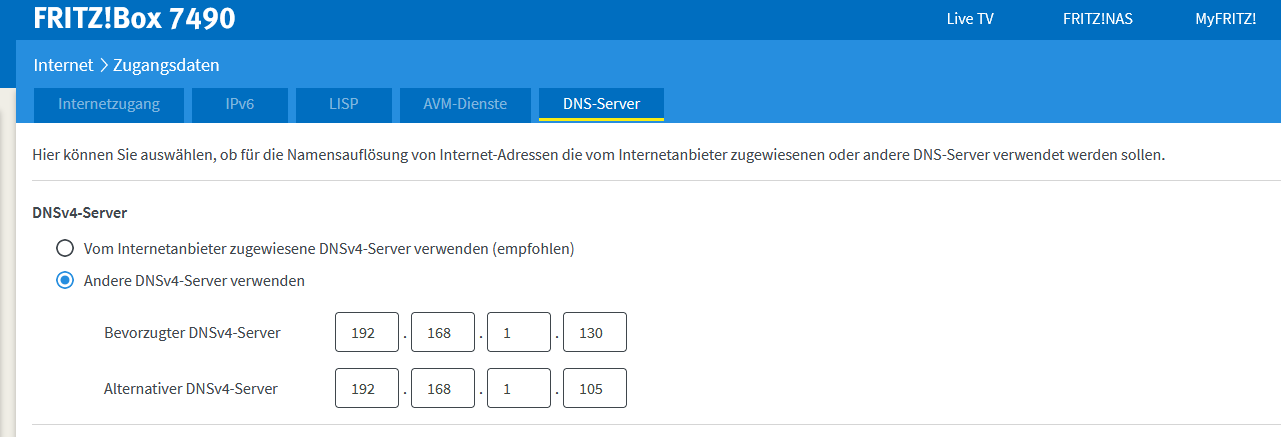Switch to the IPv6 tab

[x=240, y=104]
